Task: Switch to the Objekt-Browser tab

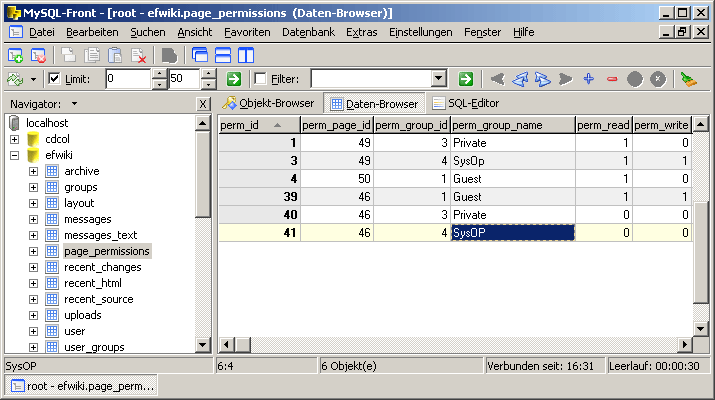Action: click(268, 103)
